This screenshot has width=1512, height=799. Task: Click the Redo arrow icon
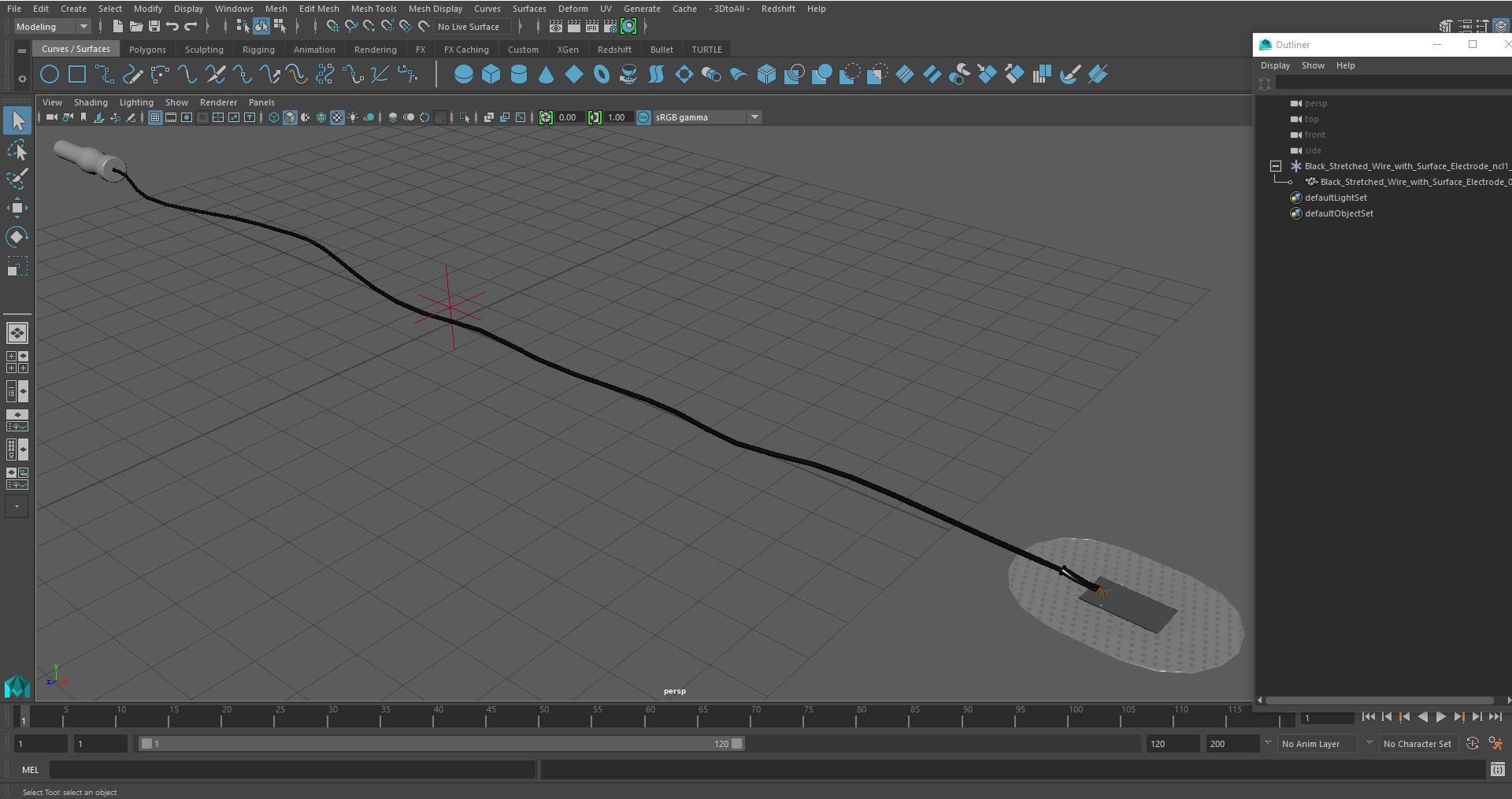pyautogui.click(x=191, y=27)
